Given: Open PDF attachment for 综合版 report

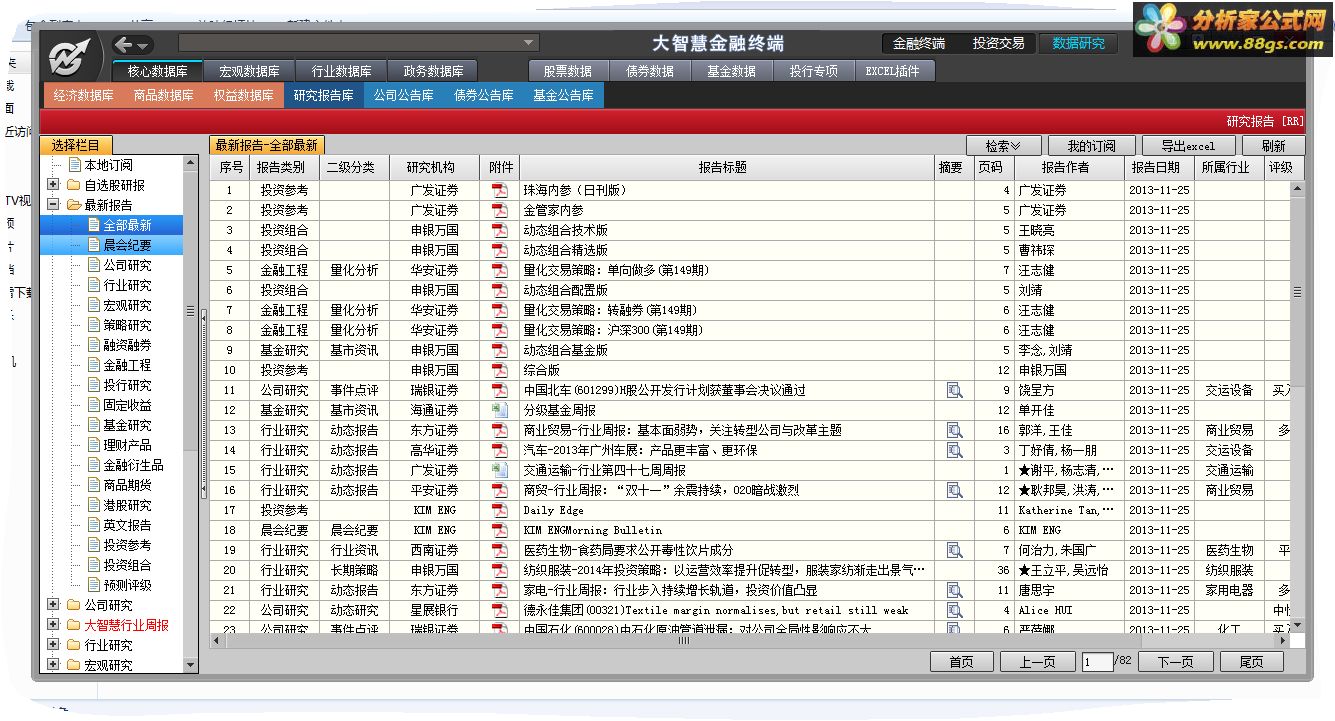Looking at the screenshot, I should tap(499, 370).
